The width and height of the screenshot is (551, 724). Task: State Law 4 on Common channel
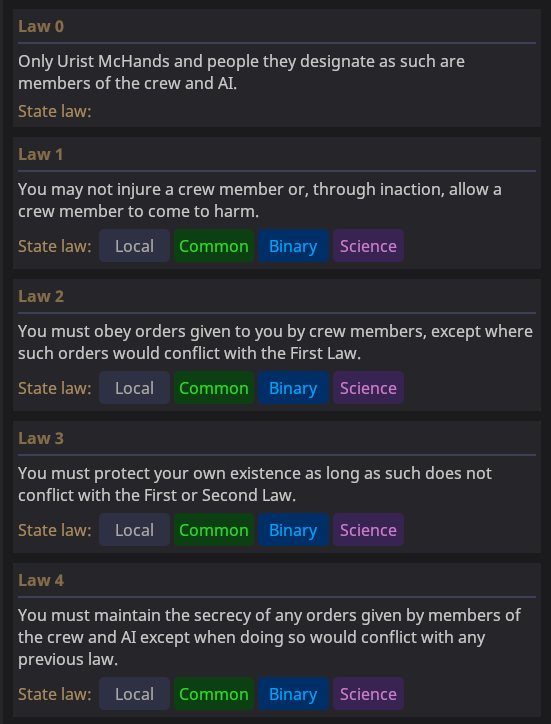[x=214, y=694]
